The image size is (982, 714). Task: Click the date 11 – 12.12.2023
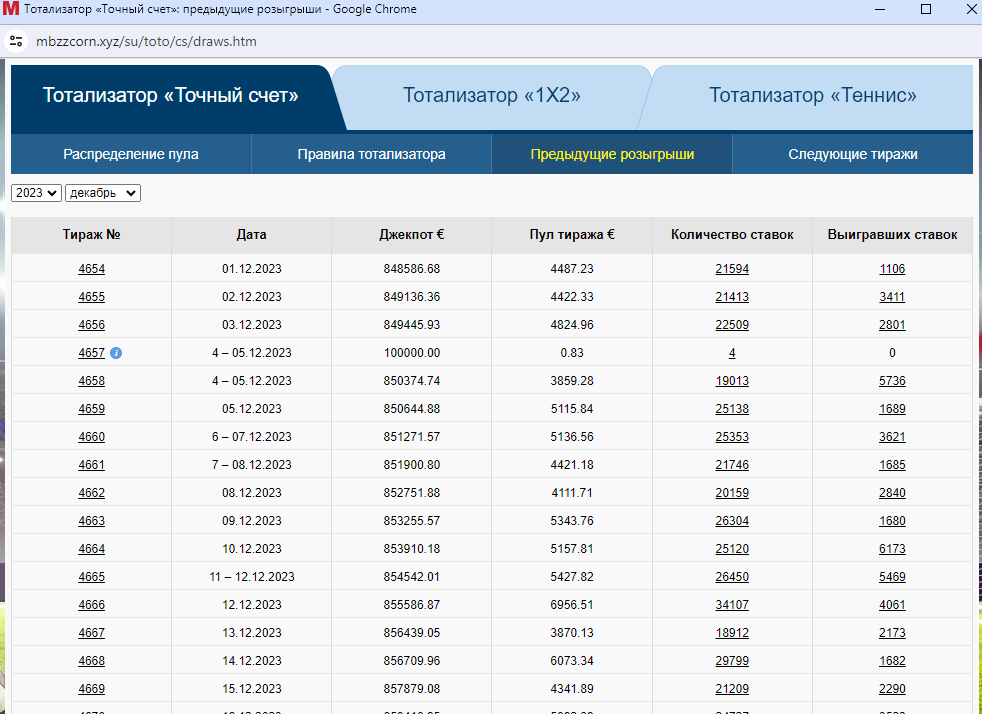(252, 577)
